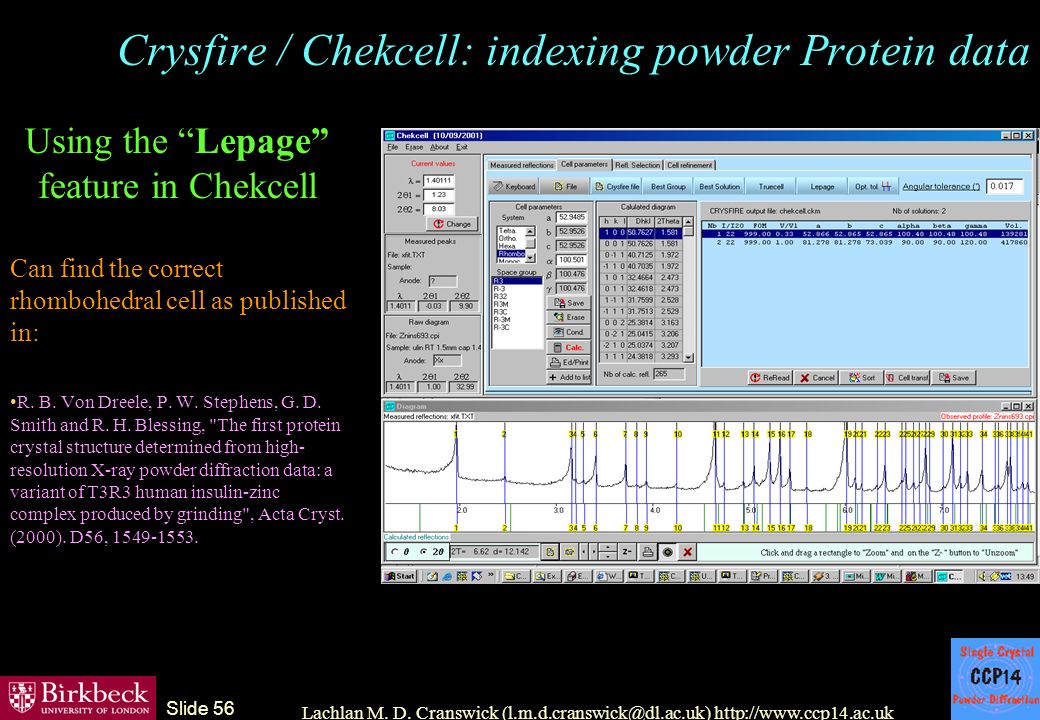Click ReRead under the solutions list
Screen dimensions: 1040x720
click(x=769, y=378)
